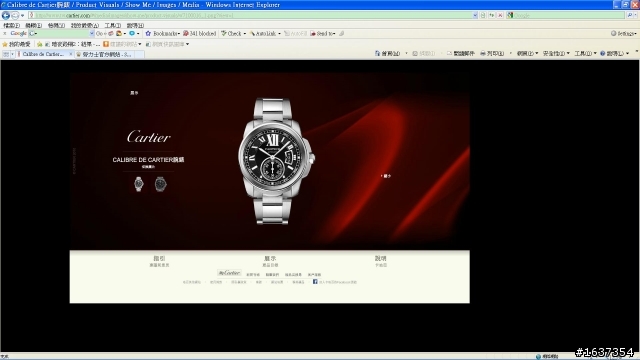Open the Tools menu (T) in menu bar
This screenshot has height=360, width=640.
113,25
